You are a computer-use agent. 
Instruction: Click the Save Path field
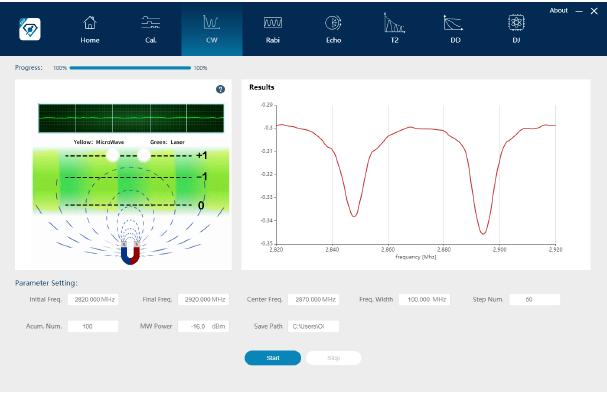(313, 326)
